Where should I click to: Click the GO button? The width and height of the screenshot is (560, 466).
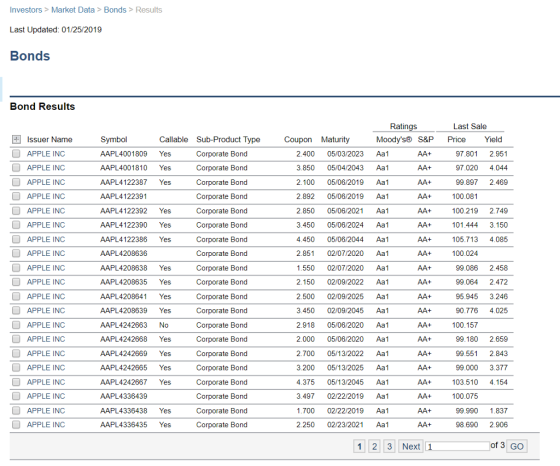click(x=517, y=446)
